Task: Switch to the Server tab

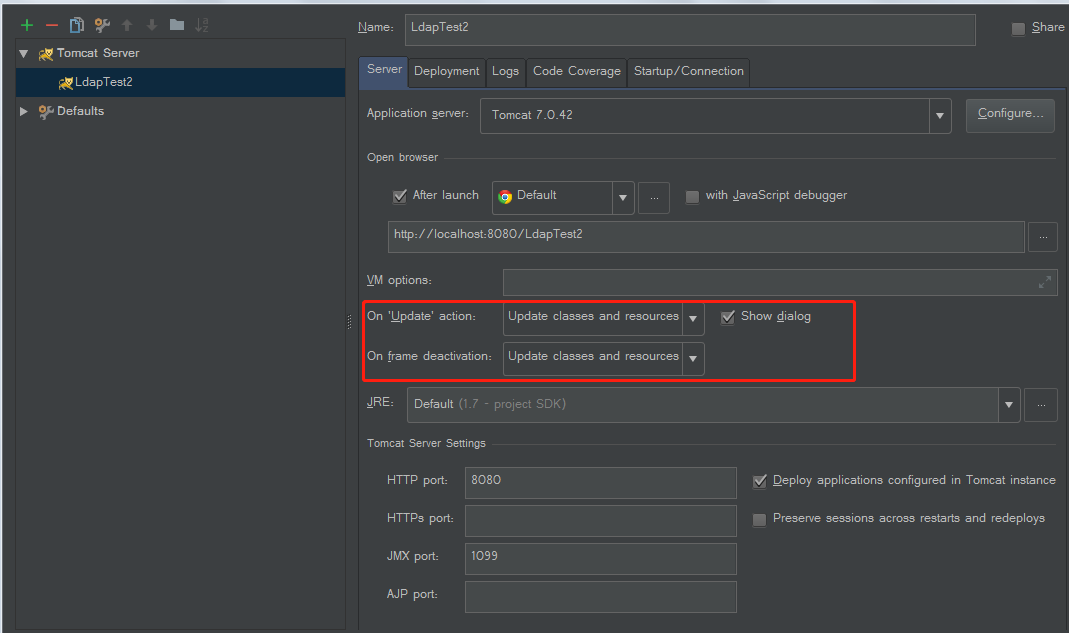Action: 384,72
